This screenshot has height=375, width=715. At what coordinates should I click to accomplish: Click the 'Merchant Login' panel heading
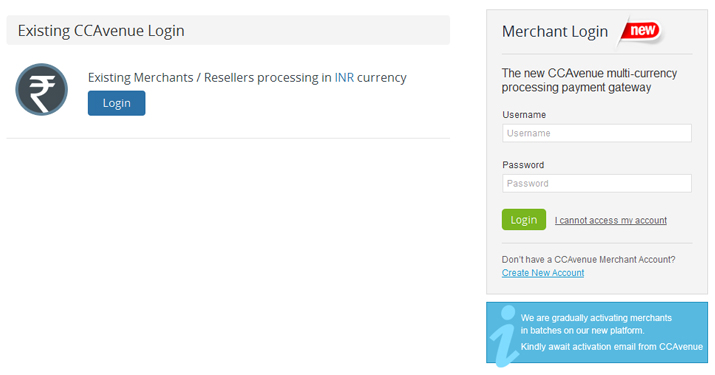point(555,31)
